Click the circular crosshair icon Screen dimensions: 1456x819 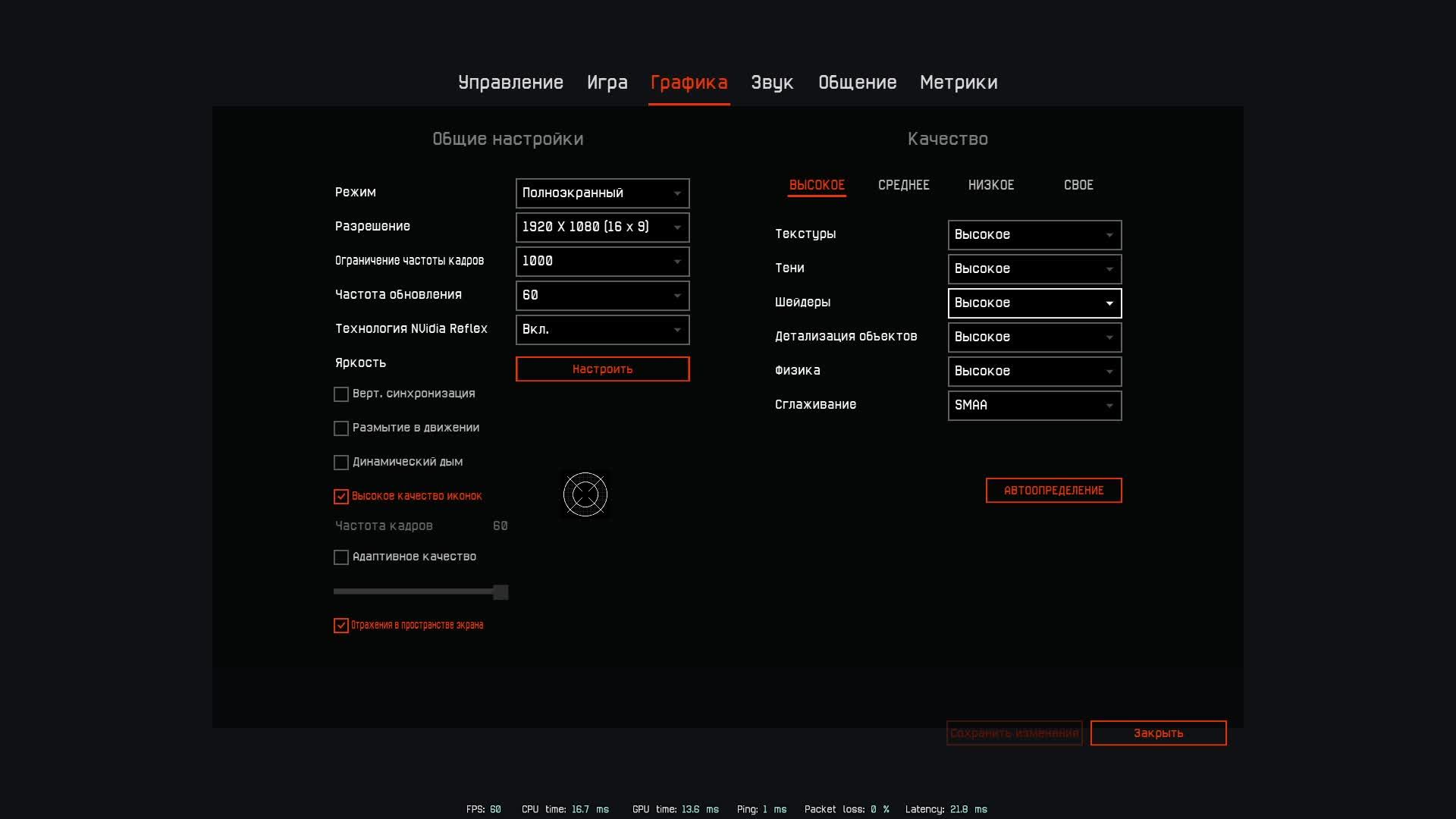pyautogui.click(x=585, y=494)
